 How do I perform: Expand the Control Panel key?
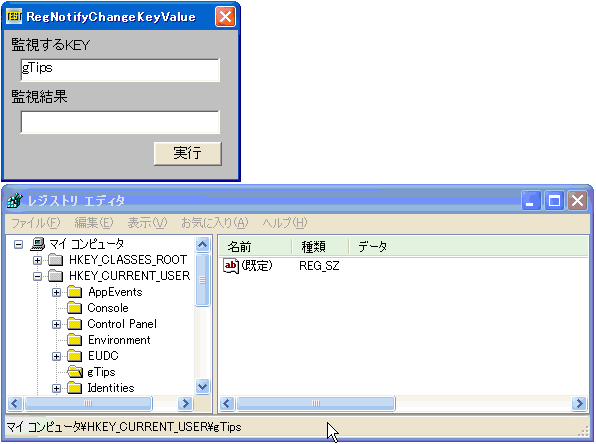(x=56, y=324)
